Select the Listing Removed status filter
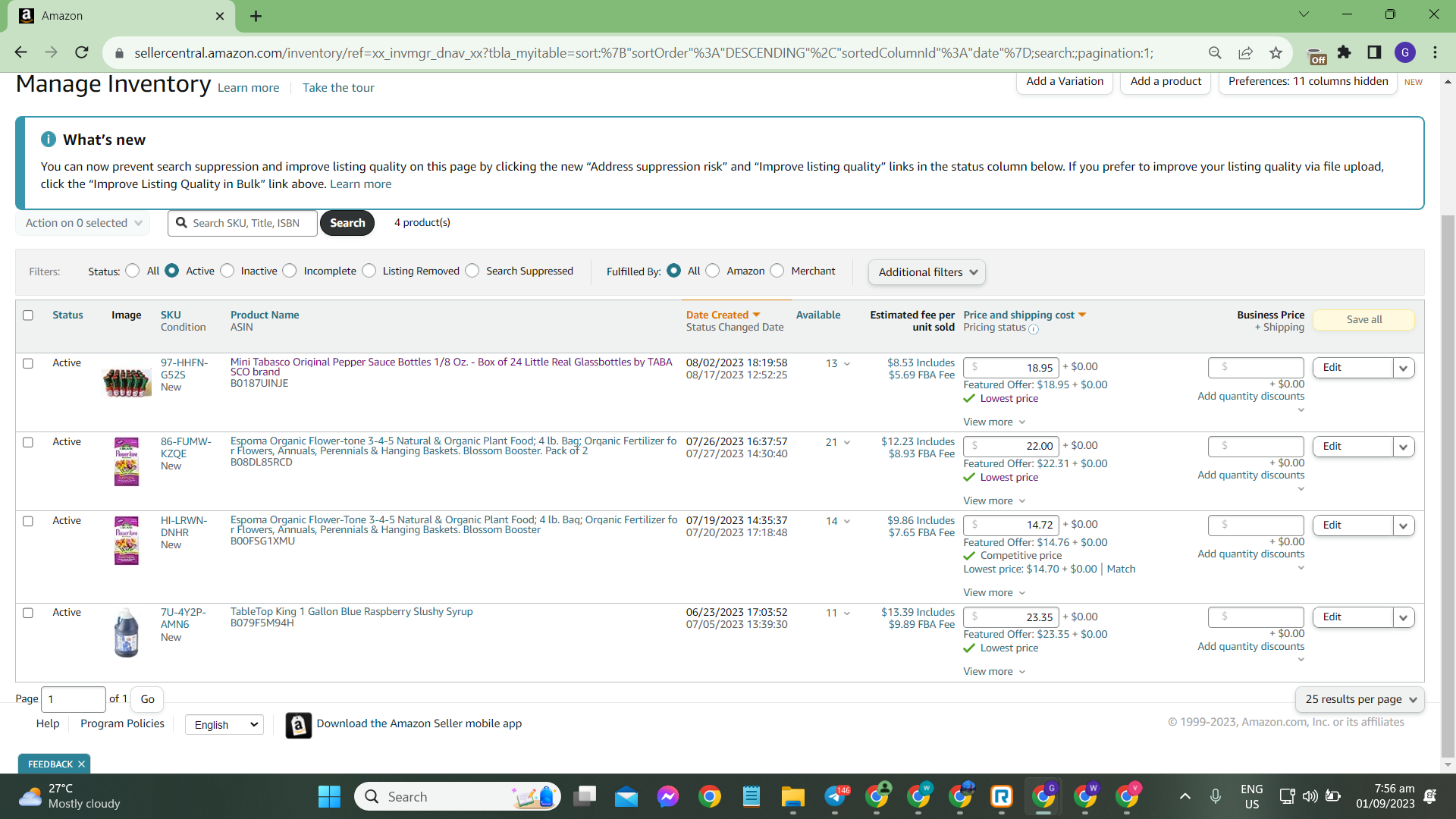Viewport: 1456px width, 819px height. click(x=369, y=271)
